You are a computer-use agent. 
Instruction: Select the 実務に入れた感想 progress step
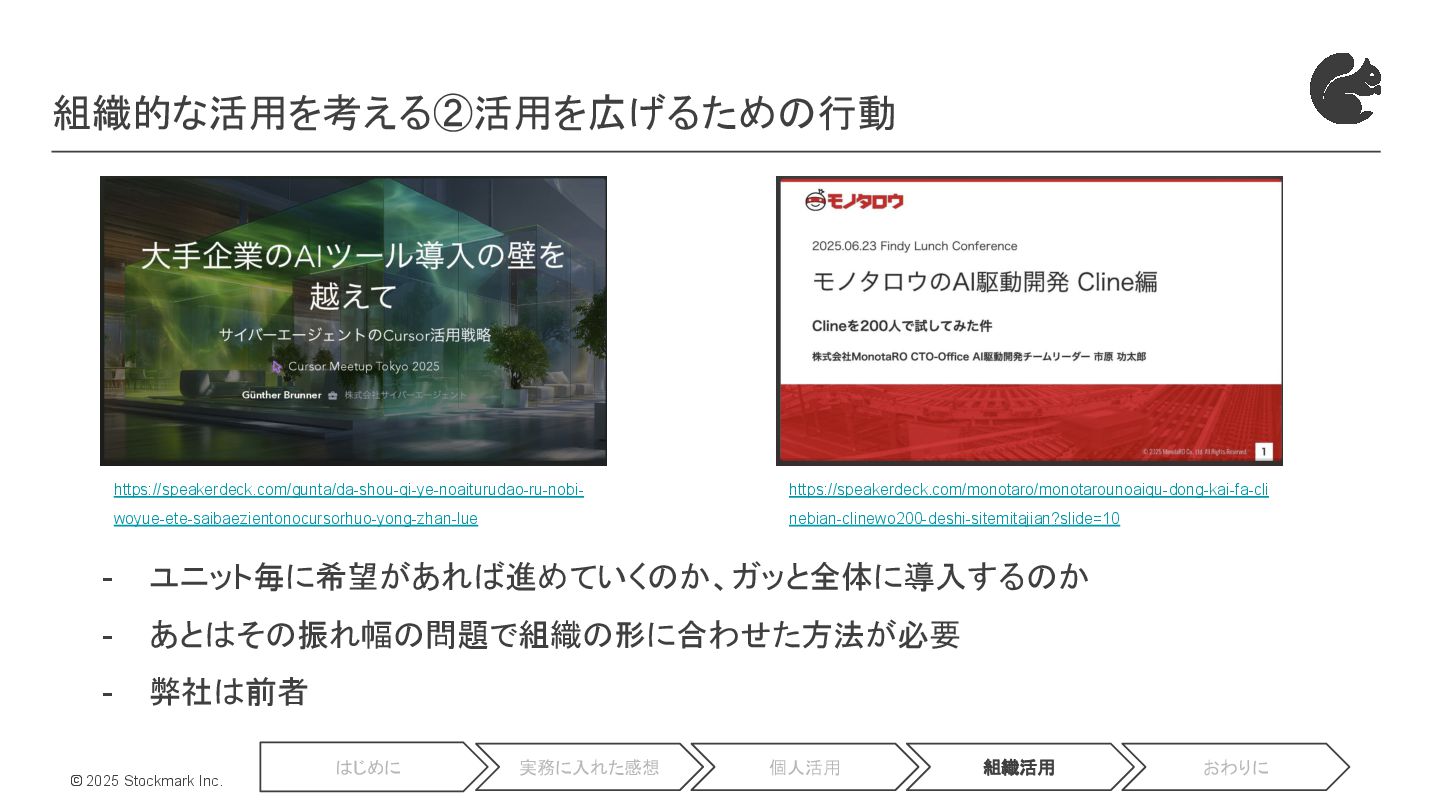click(589, 768)
